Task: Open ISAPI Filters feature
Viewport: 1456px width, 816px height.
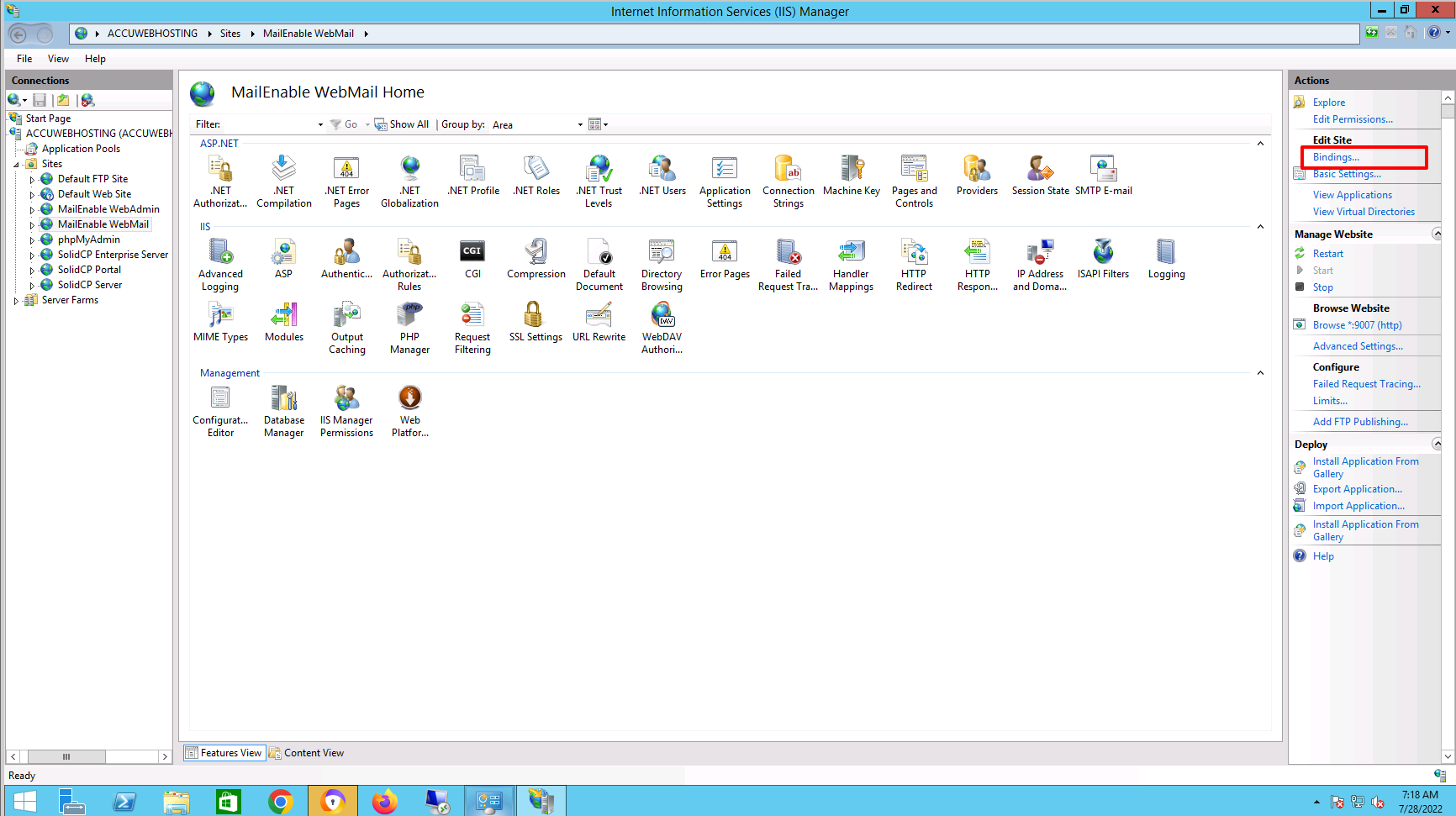Action: (1103, 259)
